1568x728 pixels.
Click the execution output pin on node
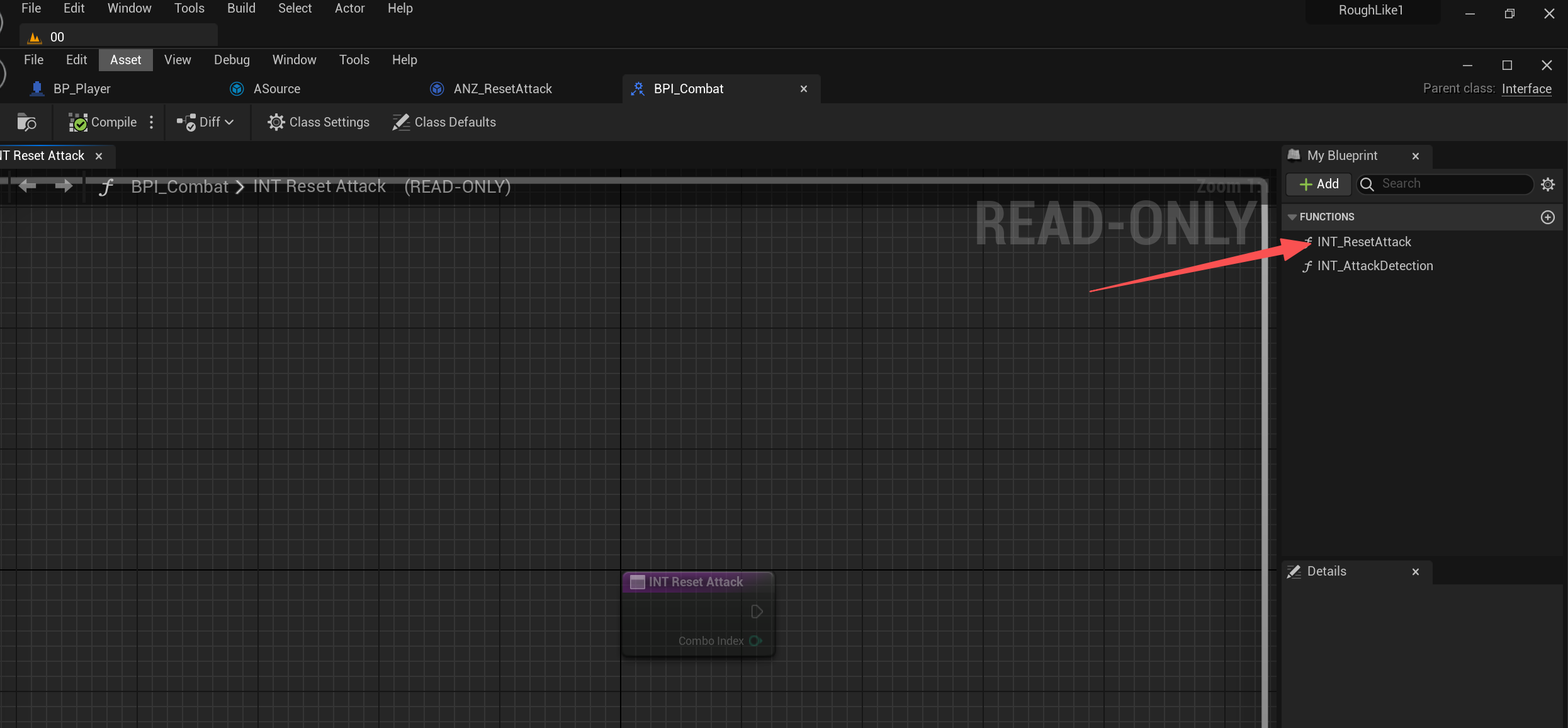[x=757, y=611]
